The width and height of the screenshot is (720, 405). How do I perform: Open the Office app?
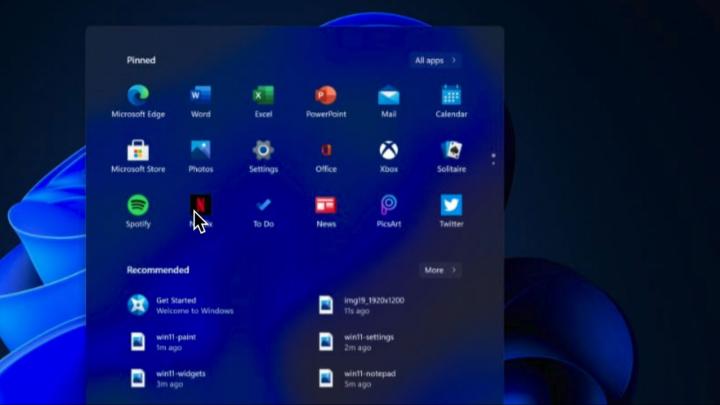(x=326, y=157)
